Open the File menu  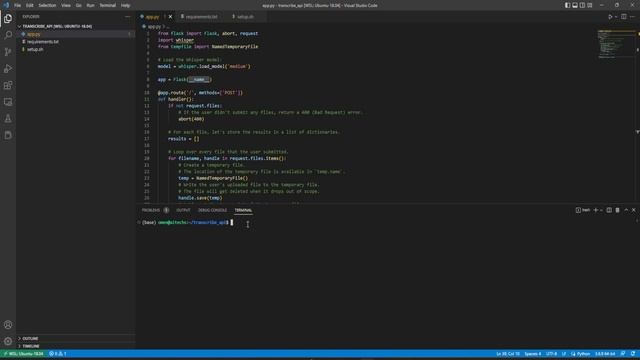[18, 5]
